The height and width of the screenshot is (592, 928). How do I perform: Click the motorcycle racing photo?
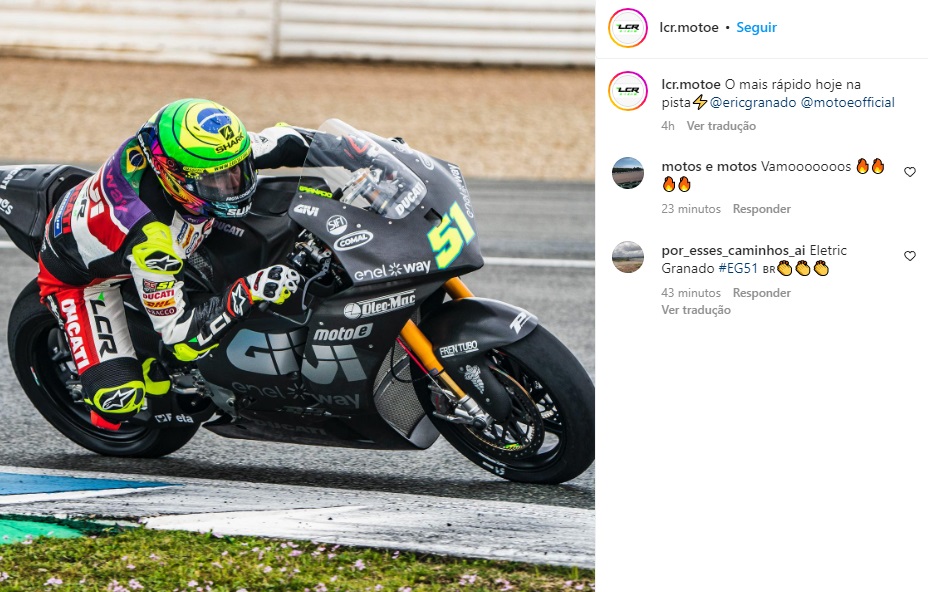click(297, 296)
